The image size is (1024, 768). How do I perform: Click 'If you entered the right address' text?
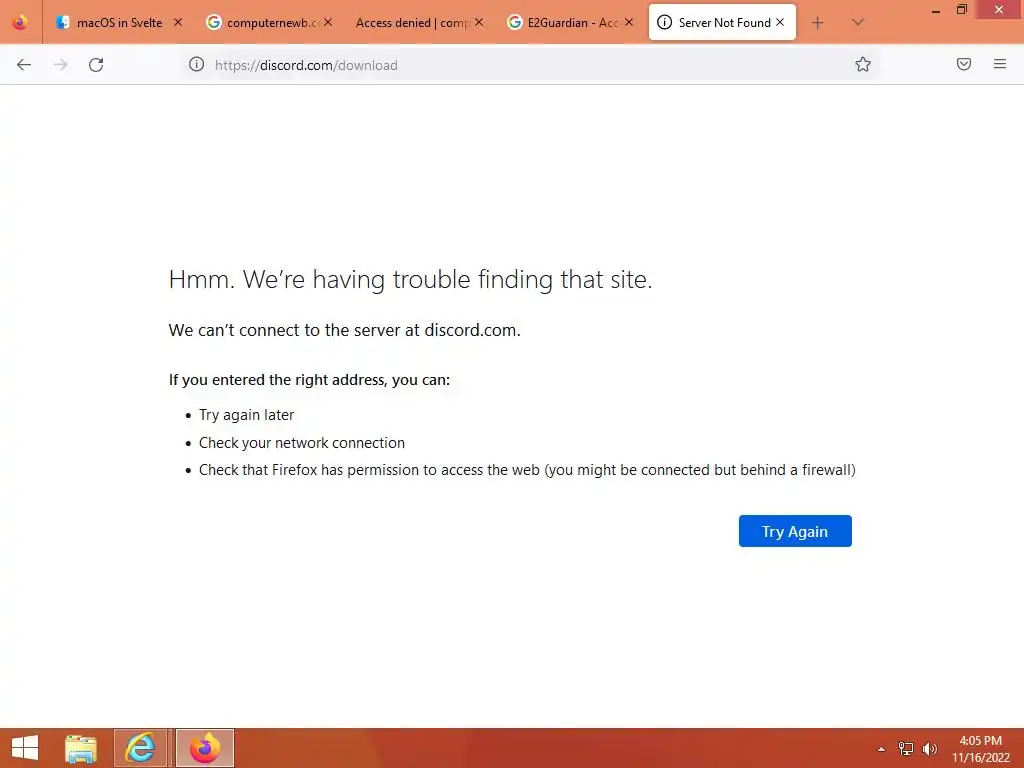(x=309, y=380)
